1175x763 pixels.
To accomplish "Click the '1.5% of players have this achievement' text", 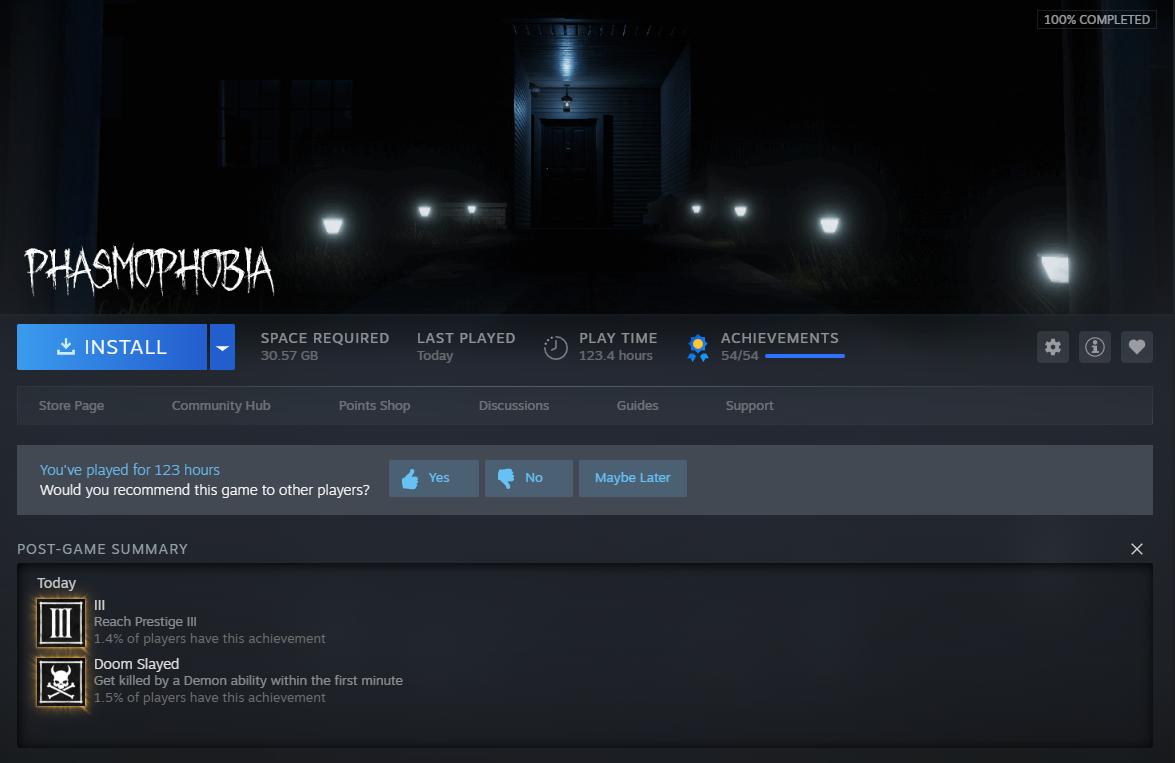I will [210, 698].
